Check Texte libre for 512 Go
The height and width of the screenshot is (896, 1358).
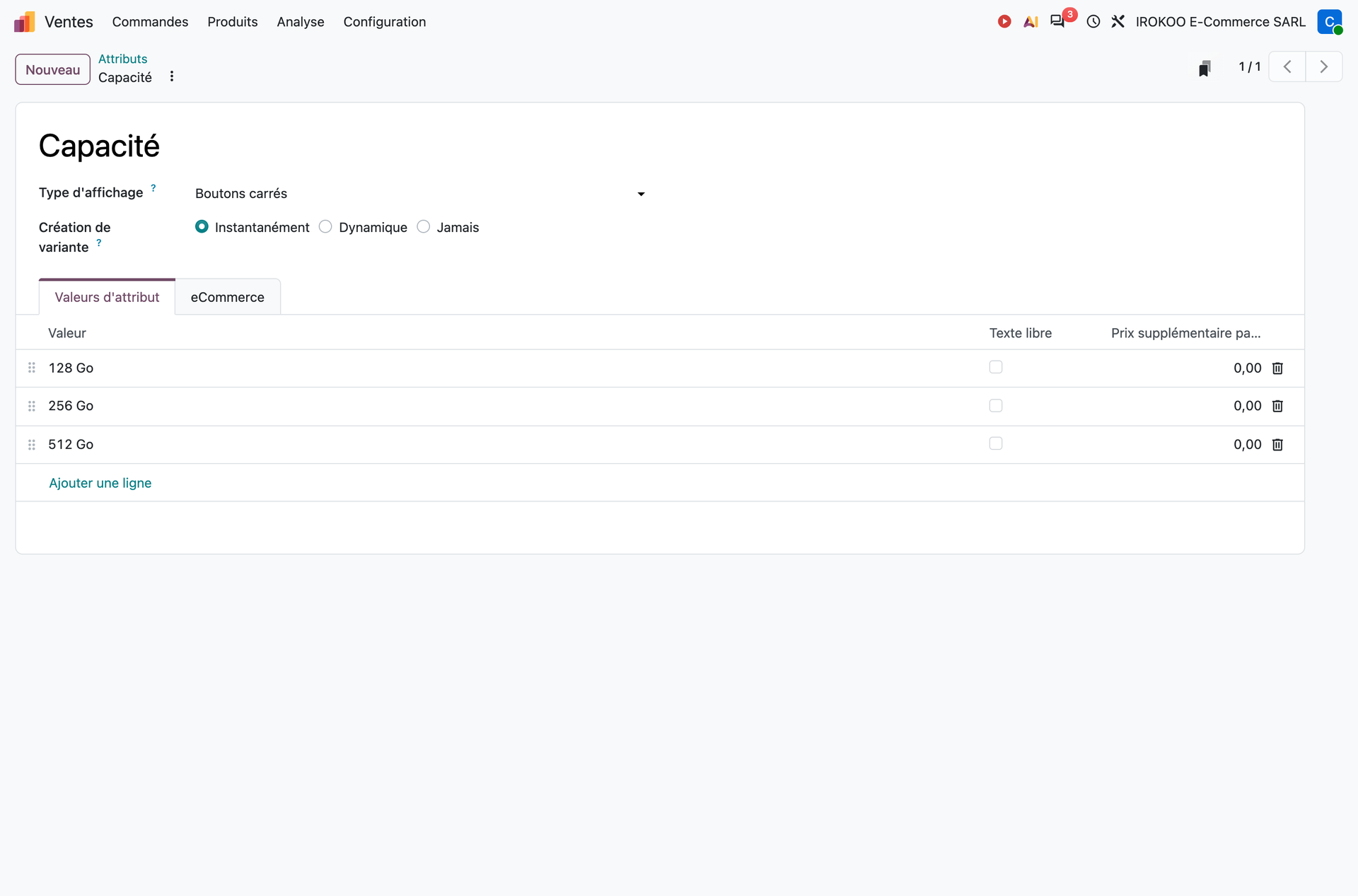pos(996,444)
